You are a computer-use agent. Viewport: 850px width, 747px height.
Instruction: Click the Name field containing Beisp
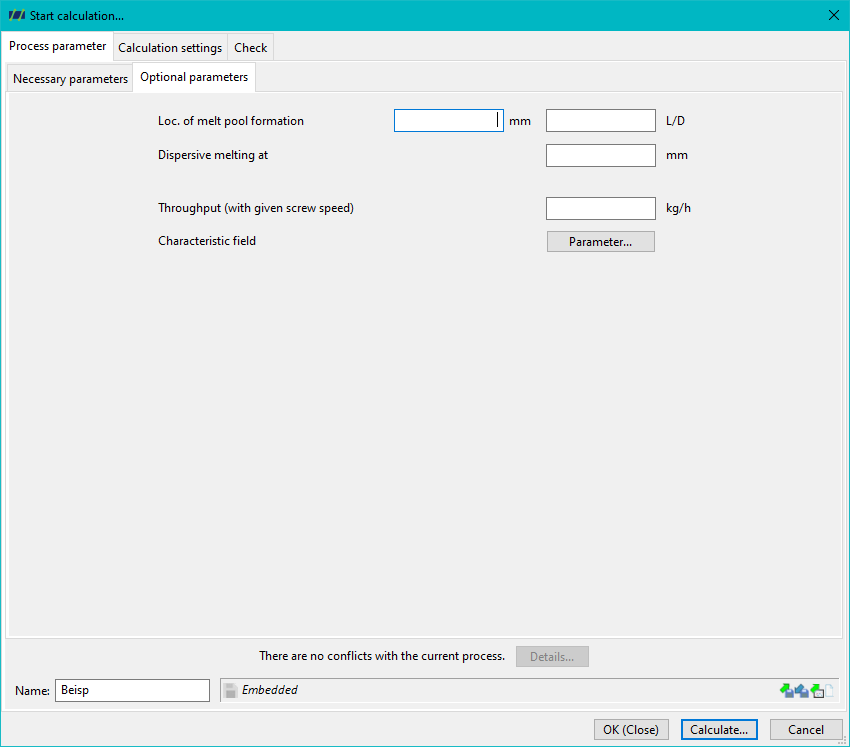click(x=132, y=690)
